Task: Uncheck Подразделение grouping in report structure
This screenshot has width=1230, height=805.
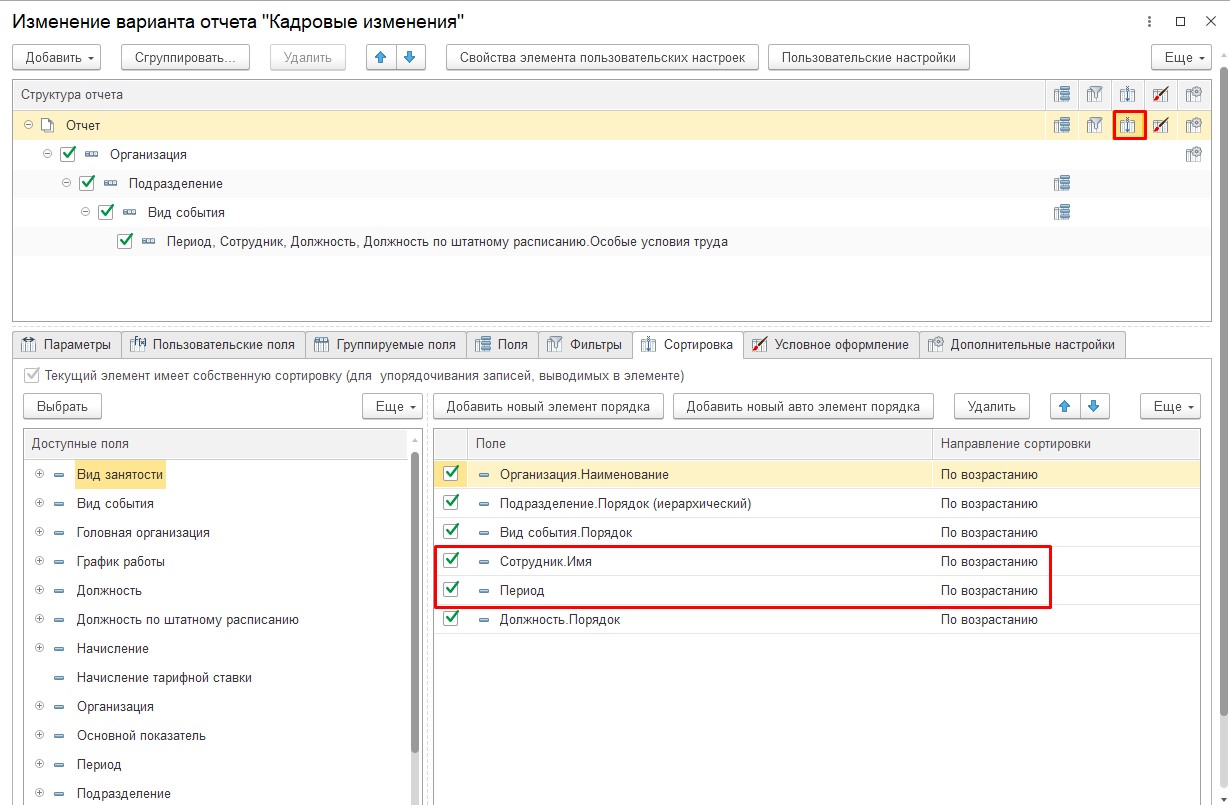Action: point(87,183)
